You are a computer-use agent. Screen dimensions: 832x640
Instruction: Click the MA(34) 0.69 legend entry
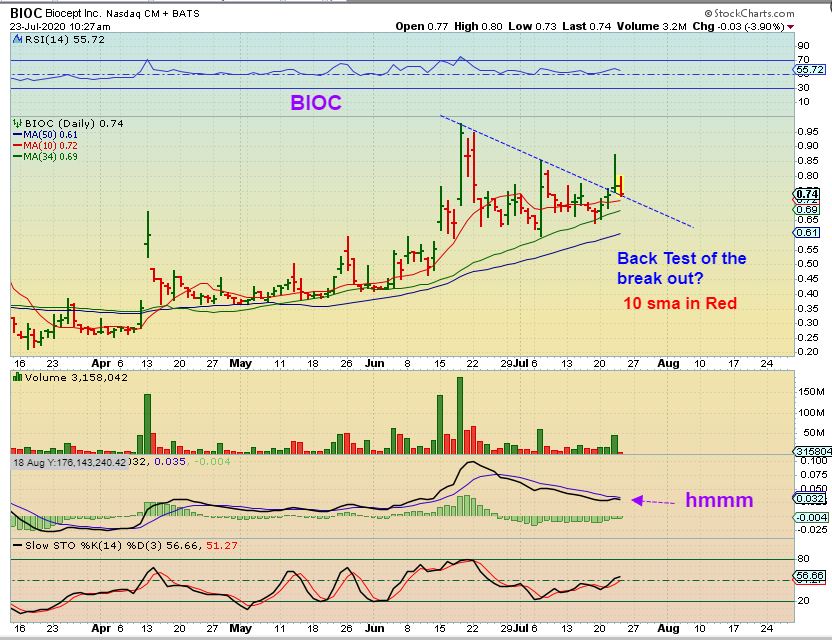point(45,157)
